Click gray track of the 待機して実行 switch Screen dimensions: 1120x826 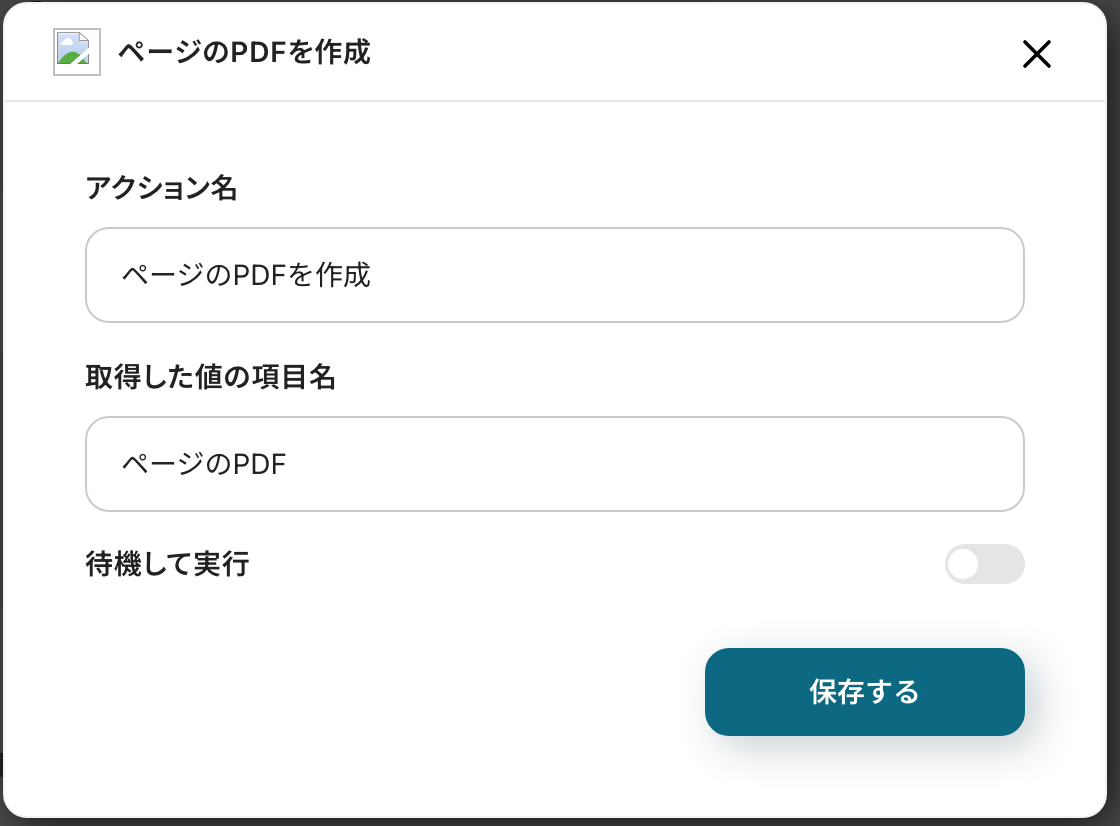[1004, 564]
